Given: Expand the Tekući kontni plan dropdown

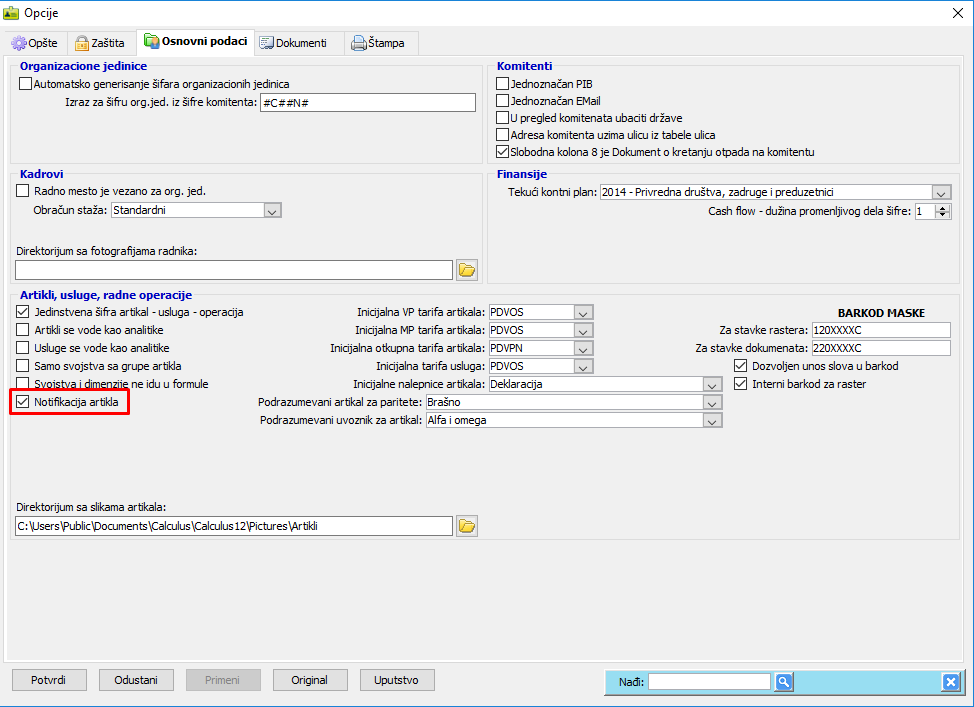Looking at the screenshot, I should (941, 192).
